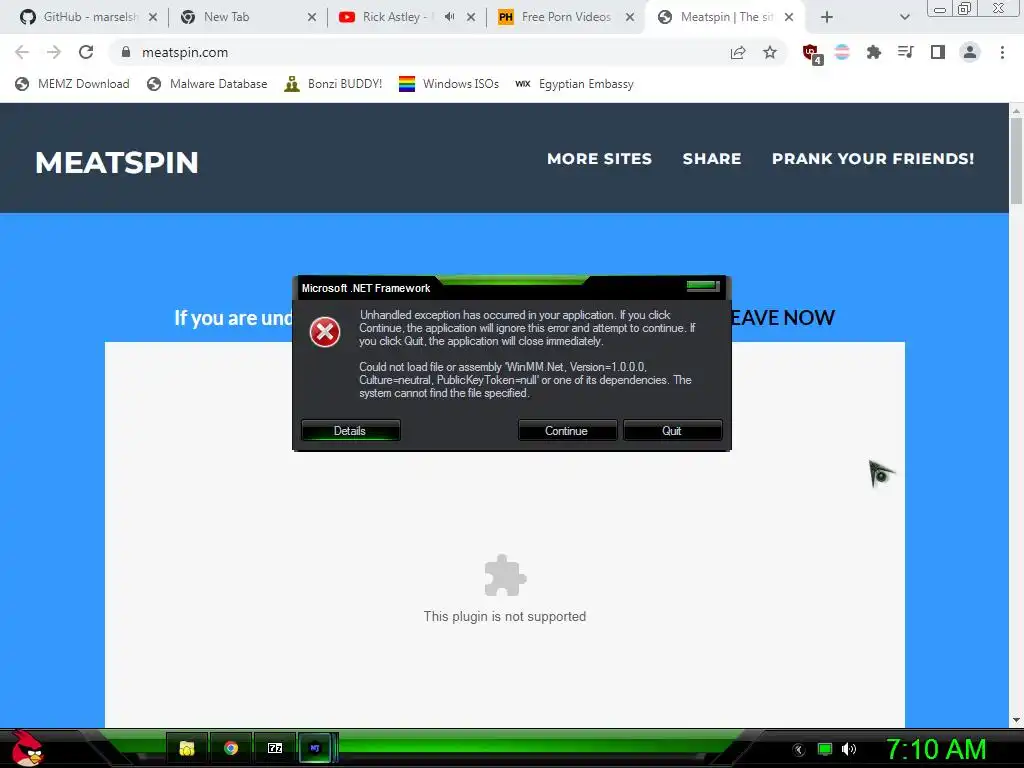
Task: Open the Chrome three-dot menu
Action: tap(1002, 52)
